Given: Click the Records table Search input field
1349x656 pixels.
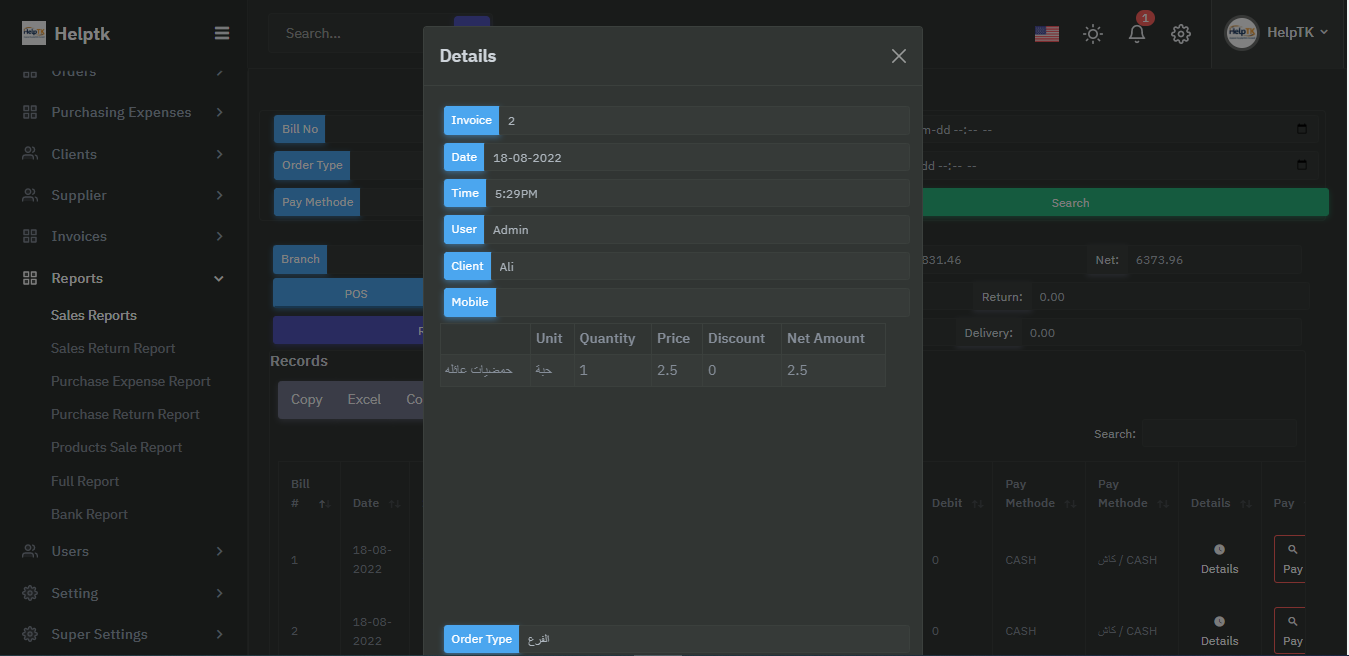Looking at the screenshot, I should coord(1219,434).
